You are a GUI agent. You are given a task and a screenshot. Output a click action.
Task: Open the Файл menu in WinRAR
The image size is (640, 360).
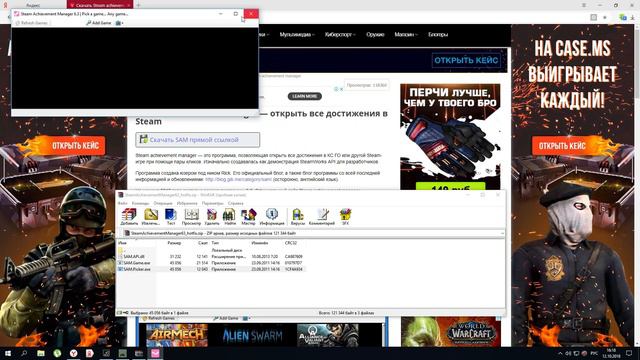pos(122,203)
